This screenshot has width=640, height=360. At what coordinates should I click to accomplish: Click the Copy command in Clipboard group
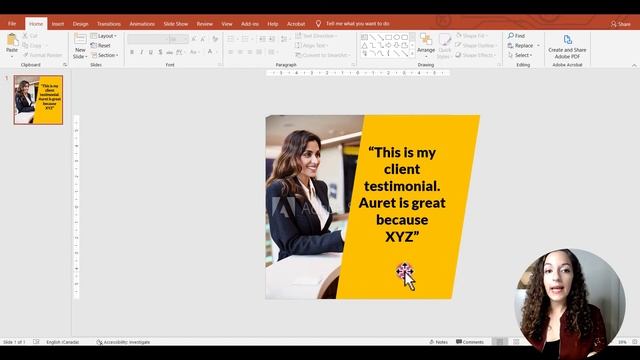click(32, 45)
